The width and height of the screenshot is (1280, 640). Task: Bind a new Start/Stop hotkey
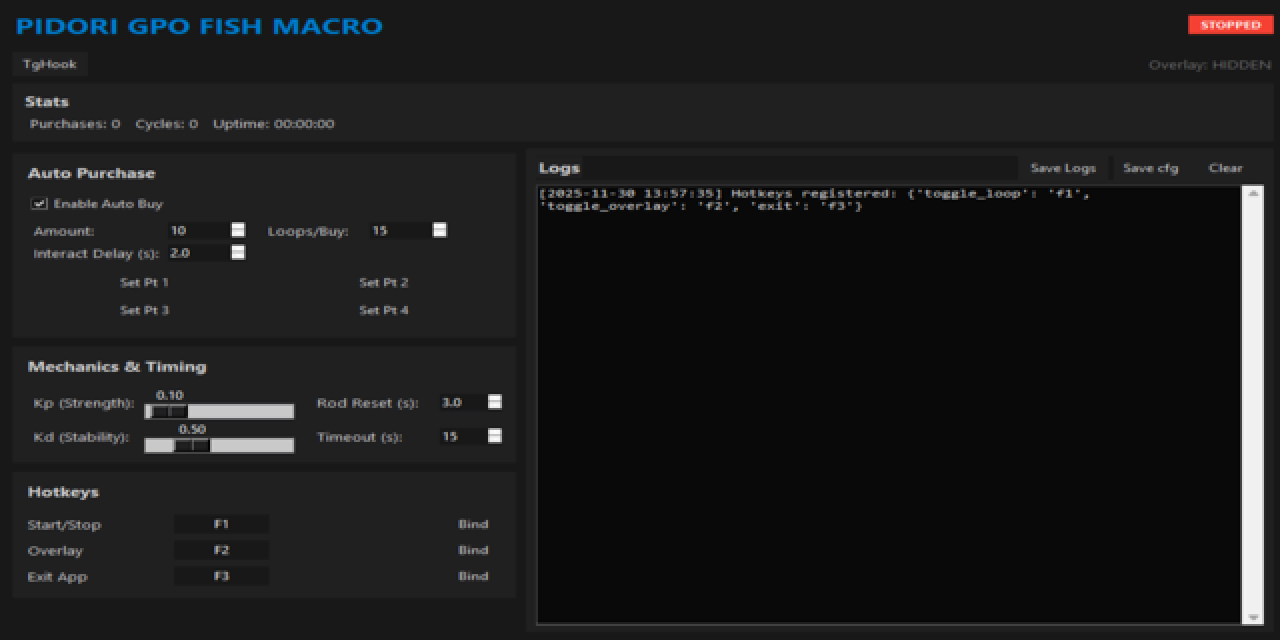474,524
